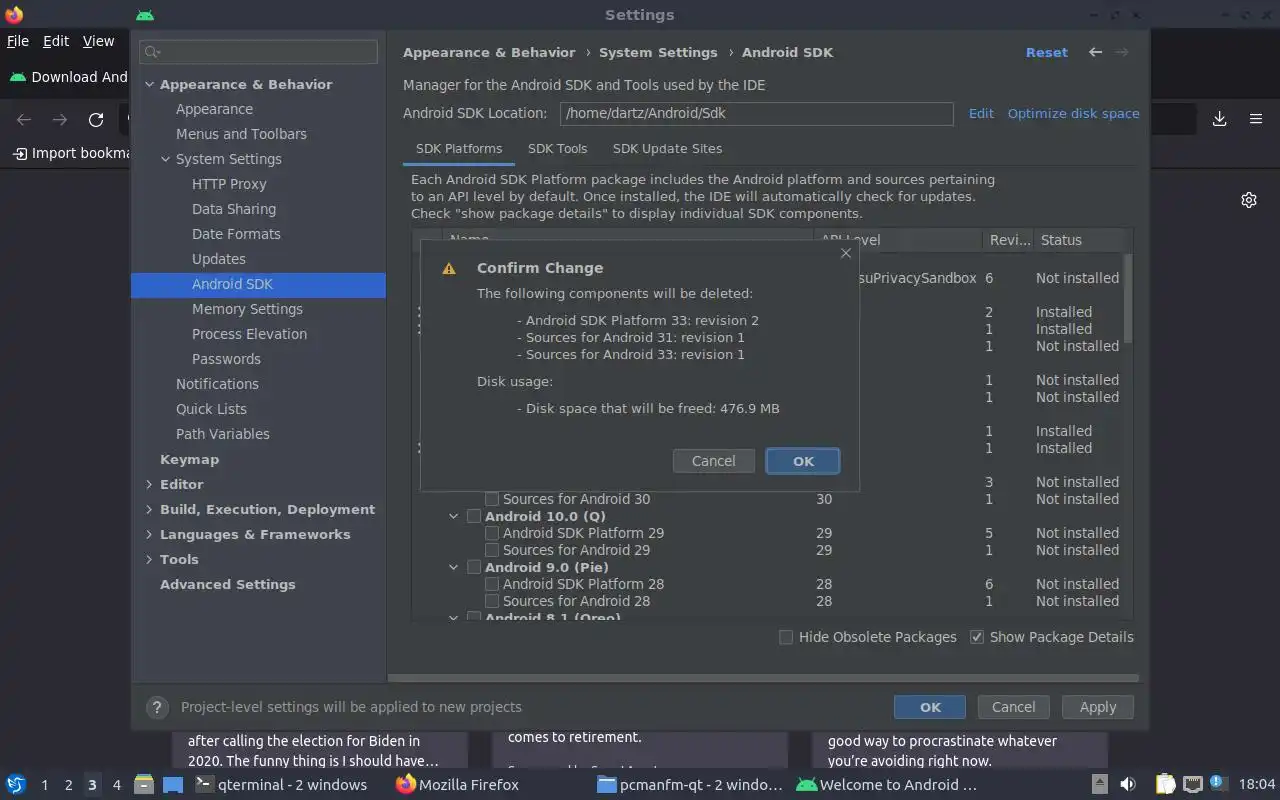
Task: Reload the page in Firefox window
Action: 96,120
